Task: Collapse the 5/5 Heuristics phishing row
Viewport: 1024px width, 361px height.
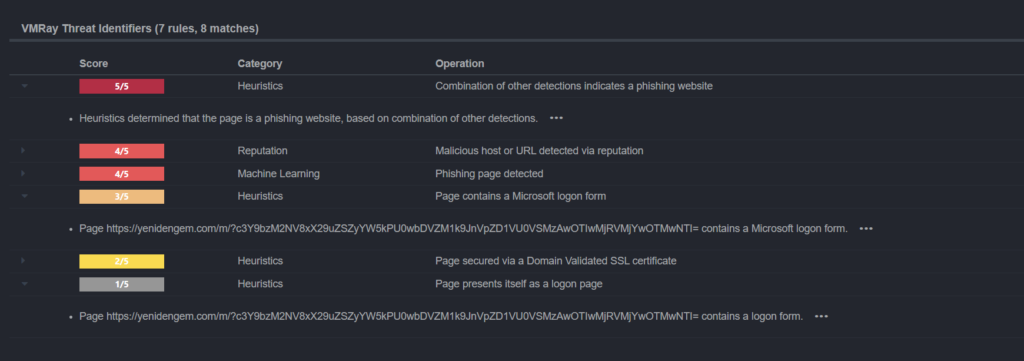Action: click(24, 86)
